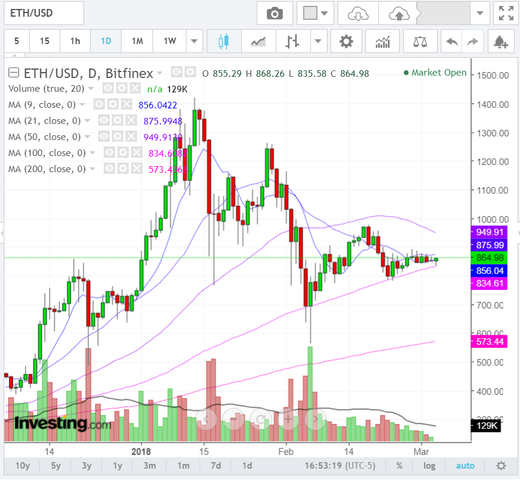This screenshot has width=520, height=480.
Task: Create a price alert with bell icon
Action: click(501, 41)
